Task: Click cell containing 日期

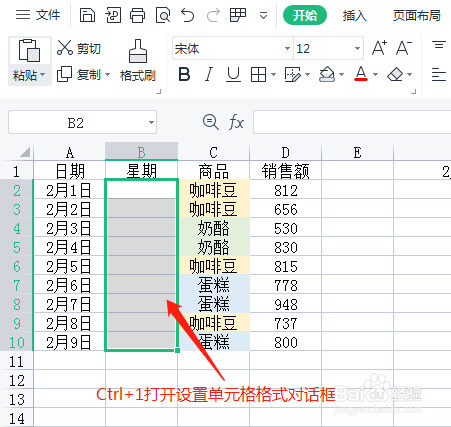Action: click(x=69, y=171)
